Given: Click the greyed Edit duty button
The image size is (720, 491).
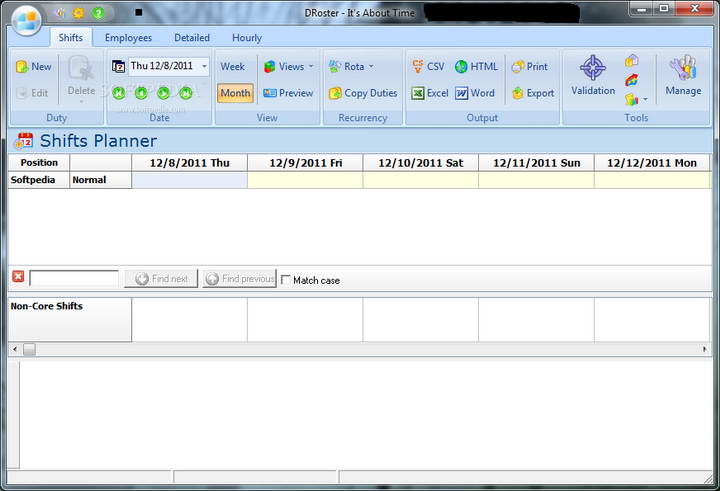Looking at the screenshot, I should 32,93.
